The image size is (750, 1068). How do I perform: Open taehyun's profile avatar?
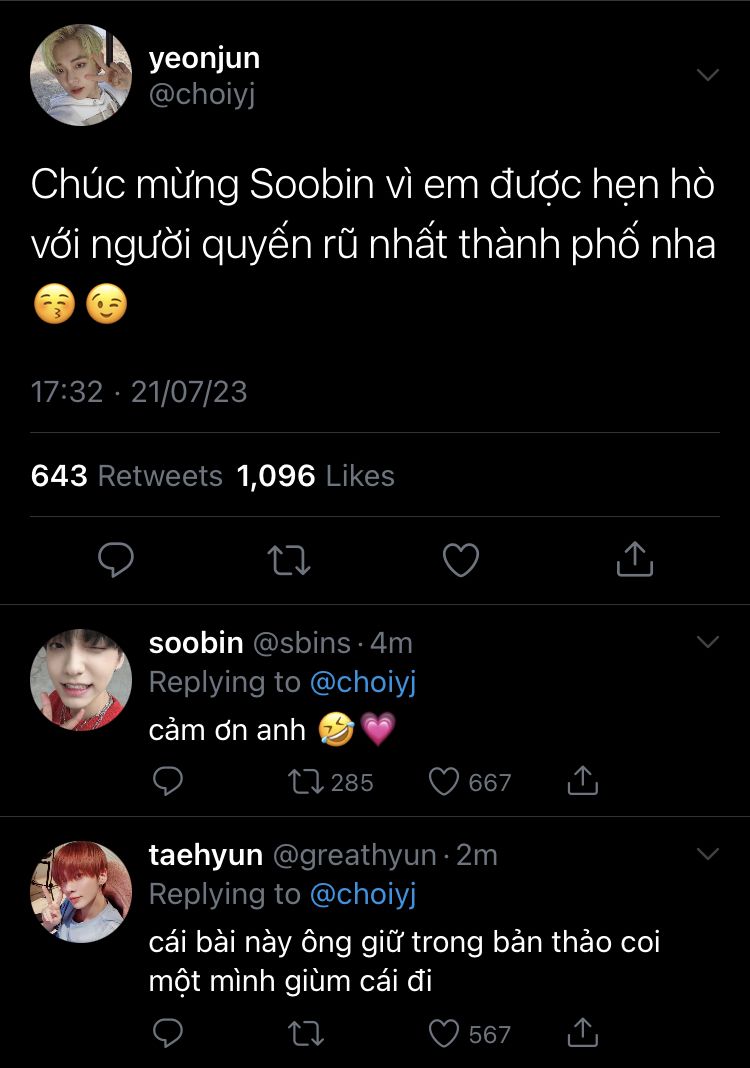[x=82, y=891]
